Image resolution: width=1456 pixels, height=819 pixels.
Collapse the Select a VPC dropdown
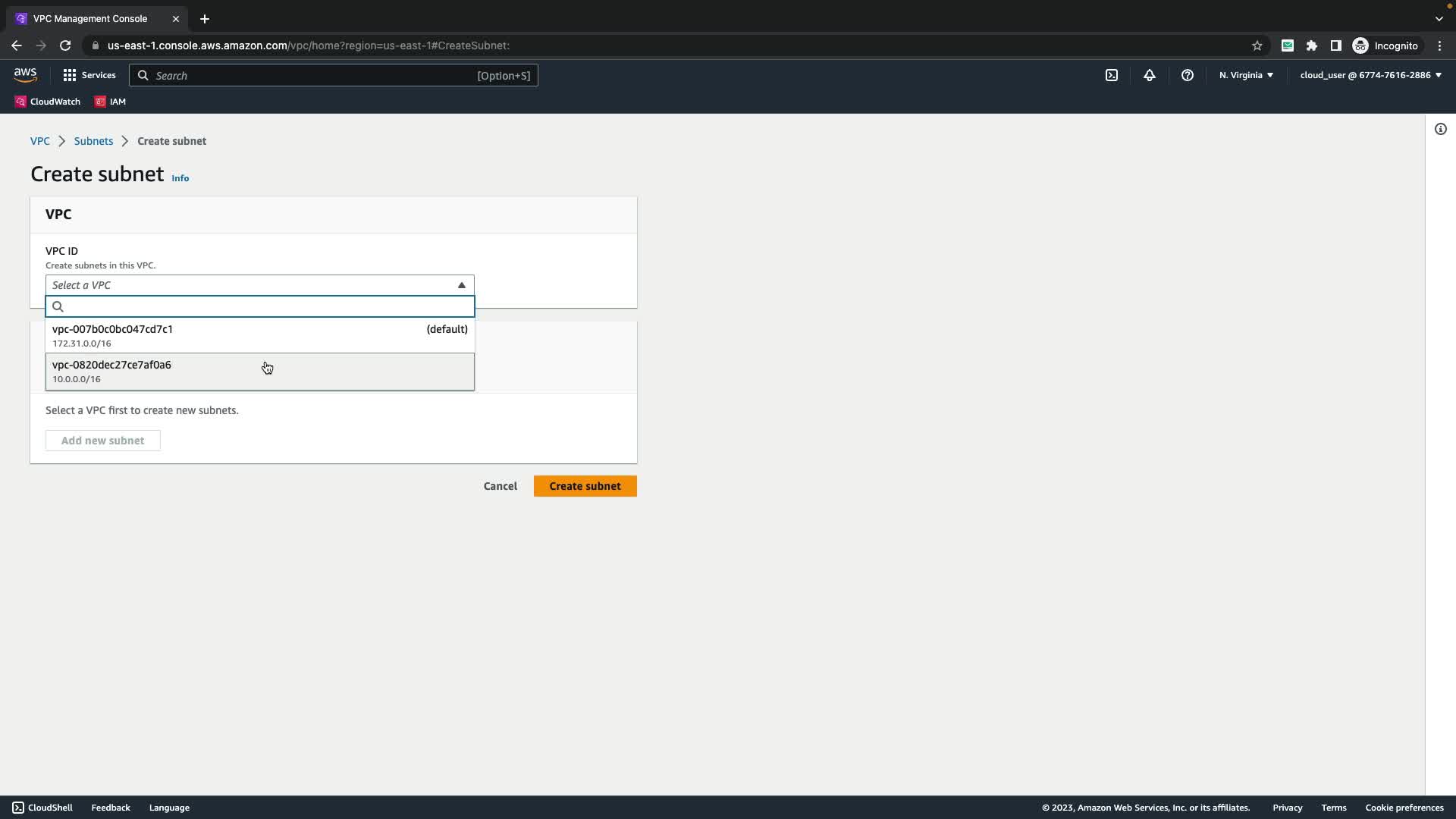259,285
